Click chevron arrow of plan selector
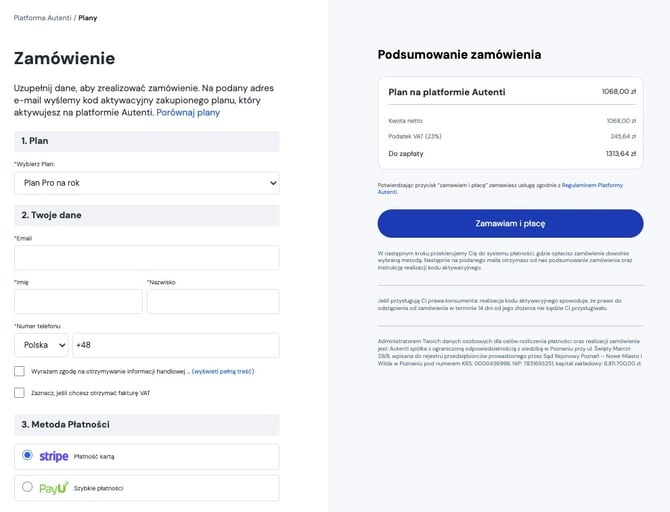Image resolution: width=670 pixels, height=512 pixels. pos(273,183)
